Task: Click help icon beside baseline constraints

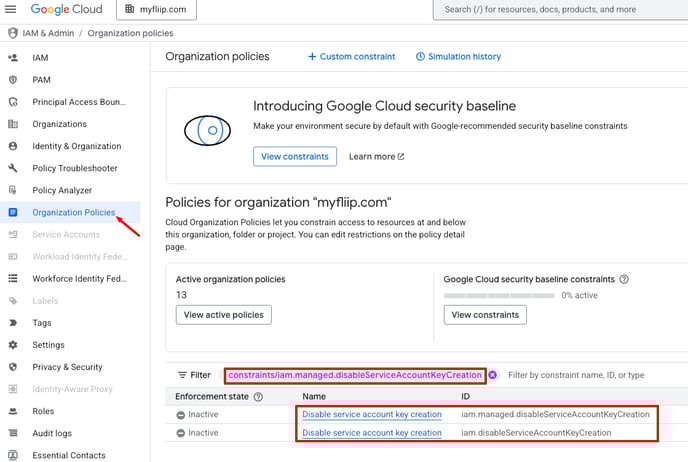Action: pos(624,279)
